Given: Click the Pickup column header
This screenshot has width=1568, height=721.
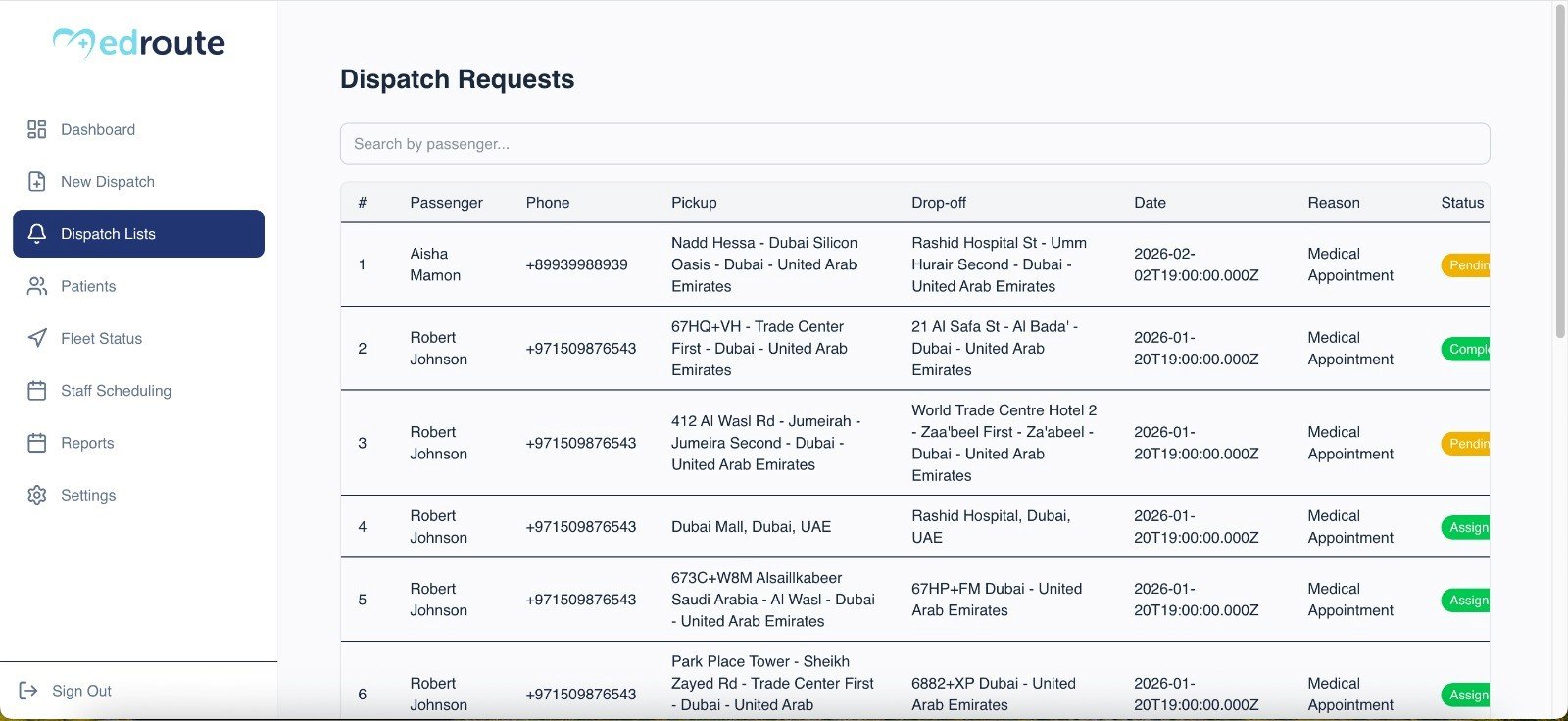Looking at the screenshot, I should (x=694, y=202).
